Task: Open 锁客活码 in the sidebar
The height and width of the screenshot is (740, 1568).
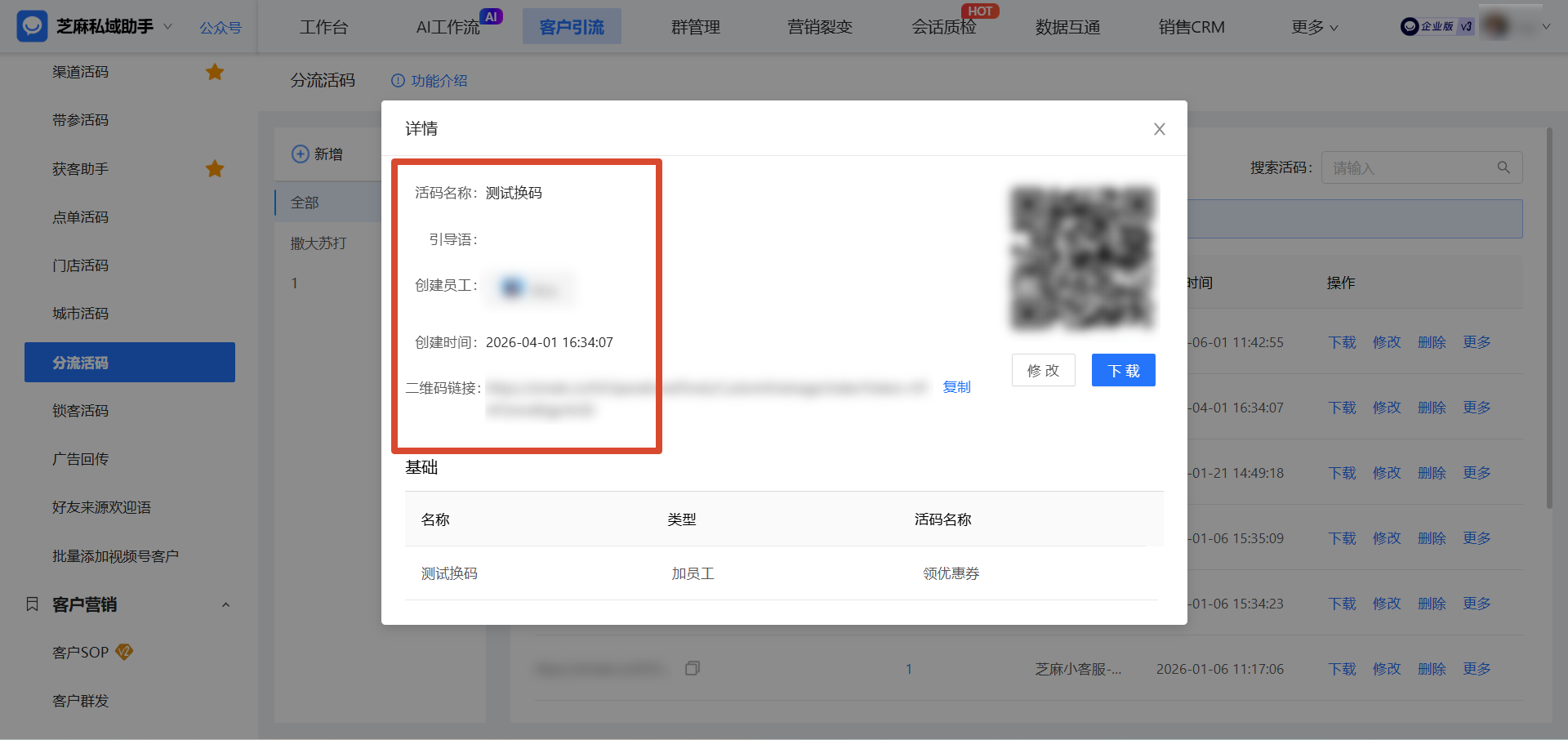Action: [x=80, y=411]
